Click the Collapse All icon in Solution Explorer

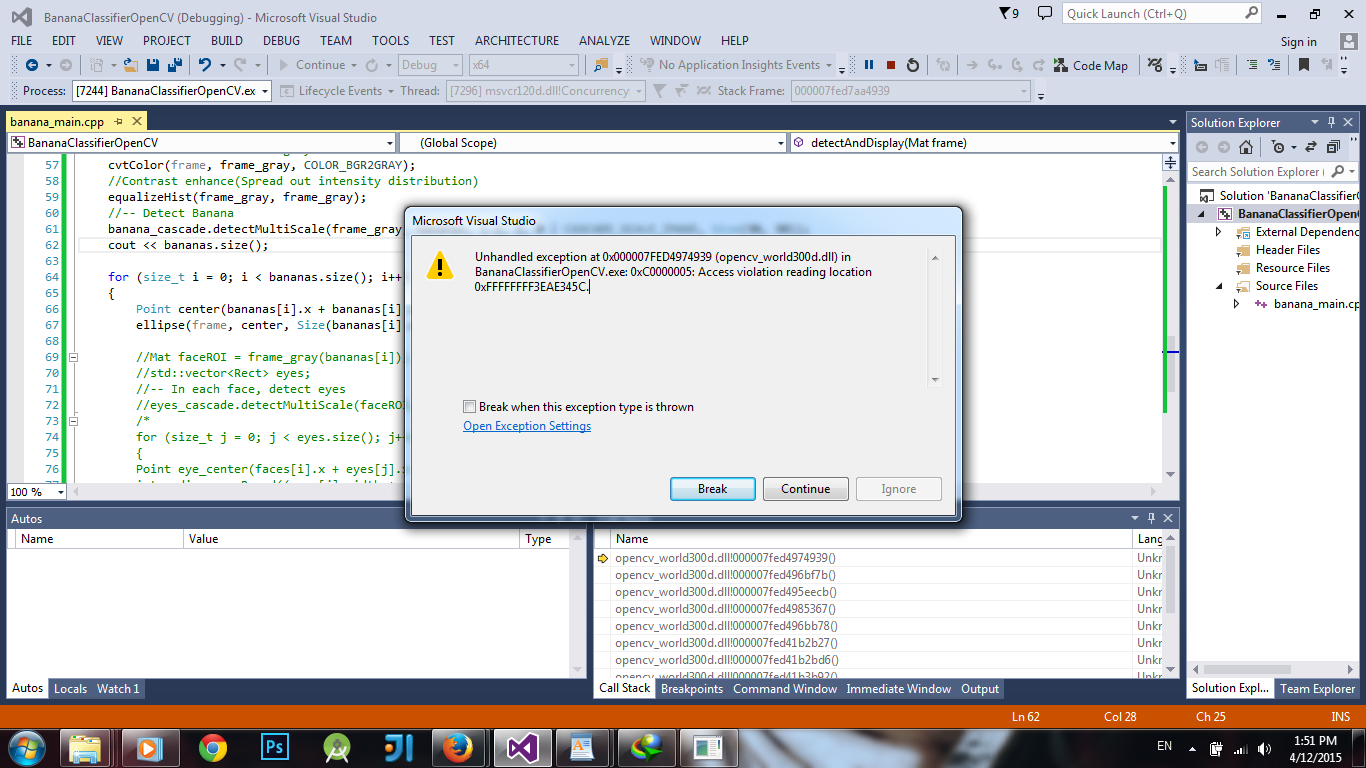pyautogui.click(x=1333, y=147)
